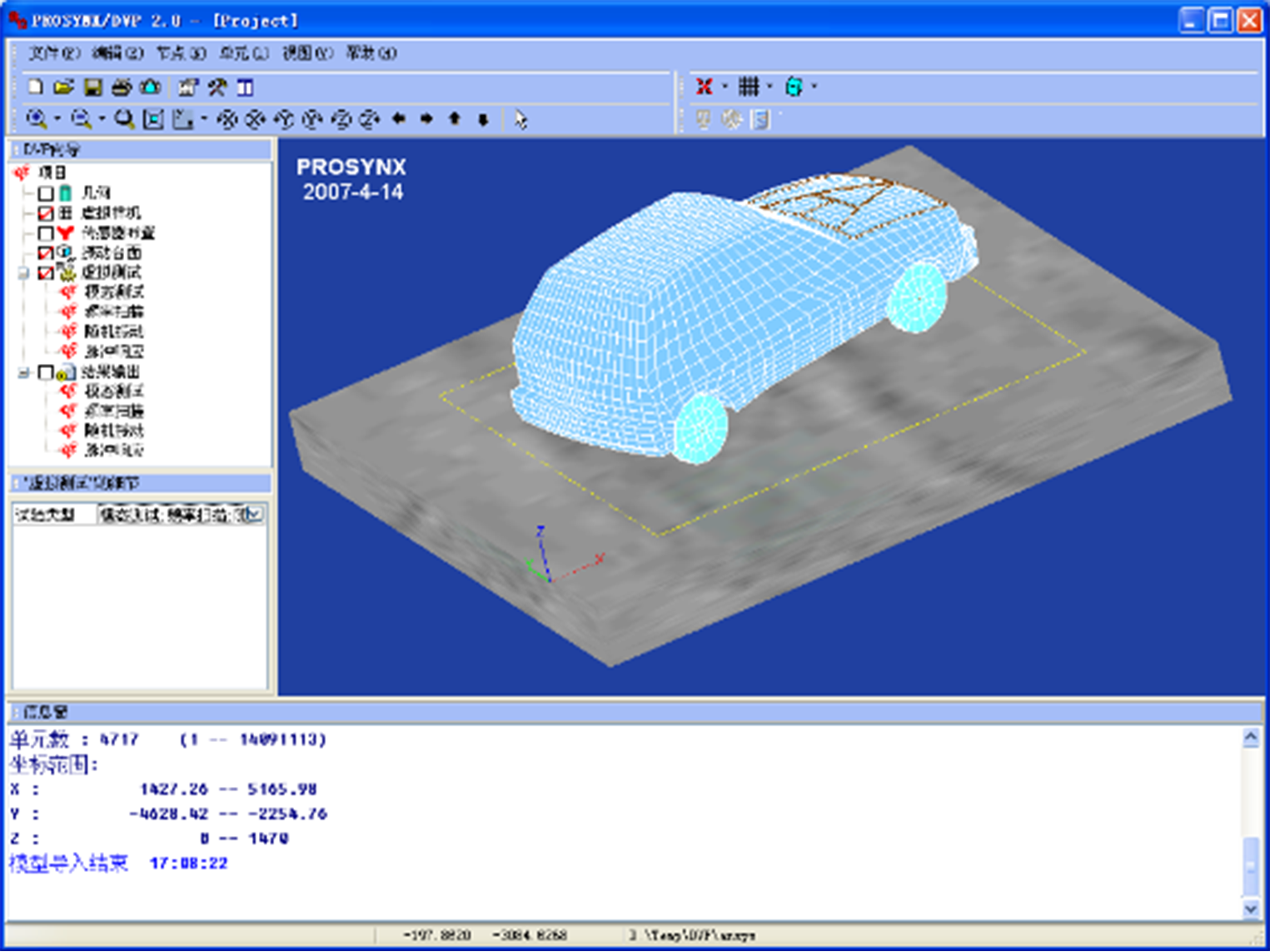The width and height of the screenshot is (1270, 952).
Task: Click the mesh grid display icon
Action: coord(749,87)
